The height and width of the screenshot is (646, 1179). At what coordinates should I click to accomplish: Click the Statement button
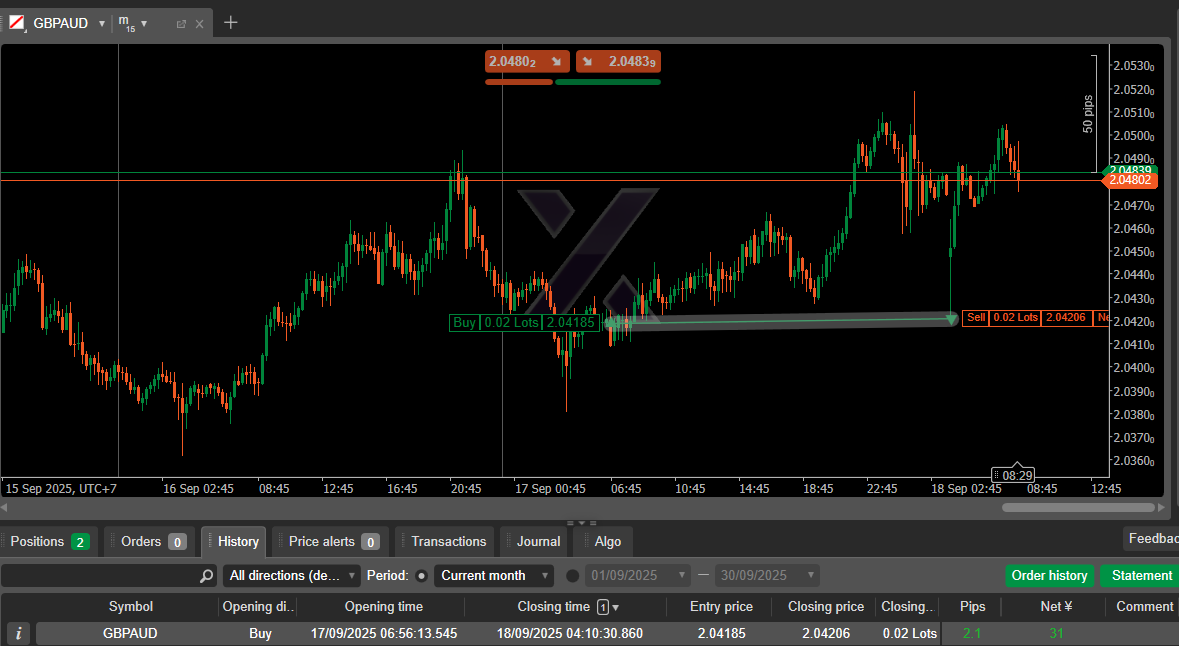point(1141,576)
